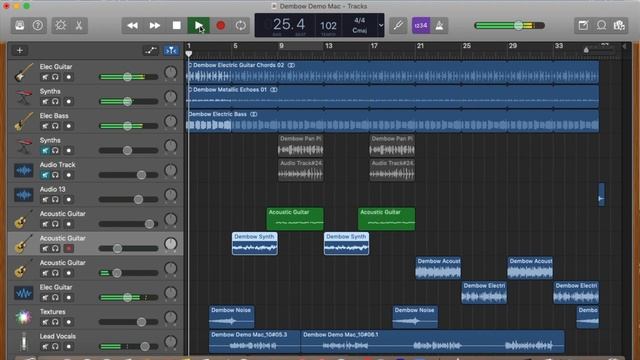Click the Cmaj key signature
The image size is (640, 360).
[360, 30]
